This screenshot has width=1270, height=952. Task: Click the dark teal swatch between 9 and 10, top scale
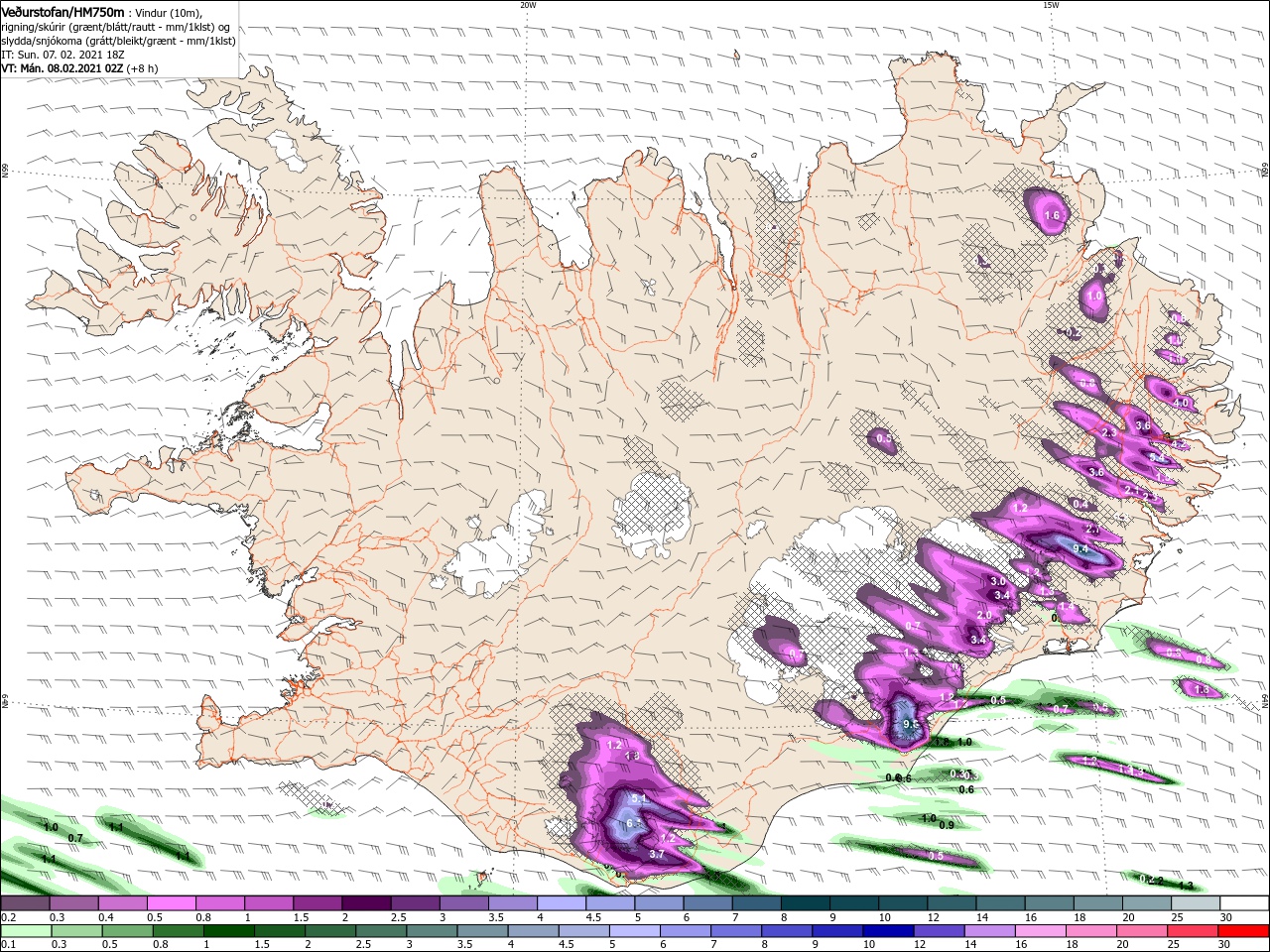(854, 903)
